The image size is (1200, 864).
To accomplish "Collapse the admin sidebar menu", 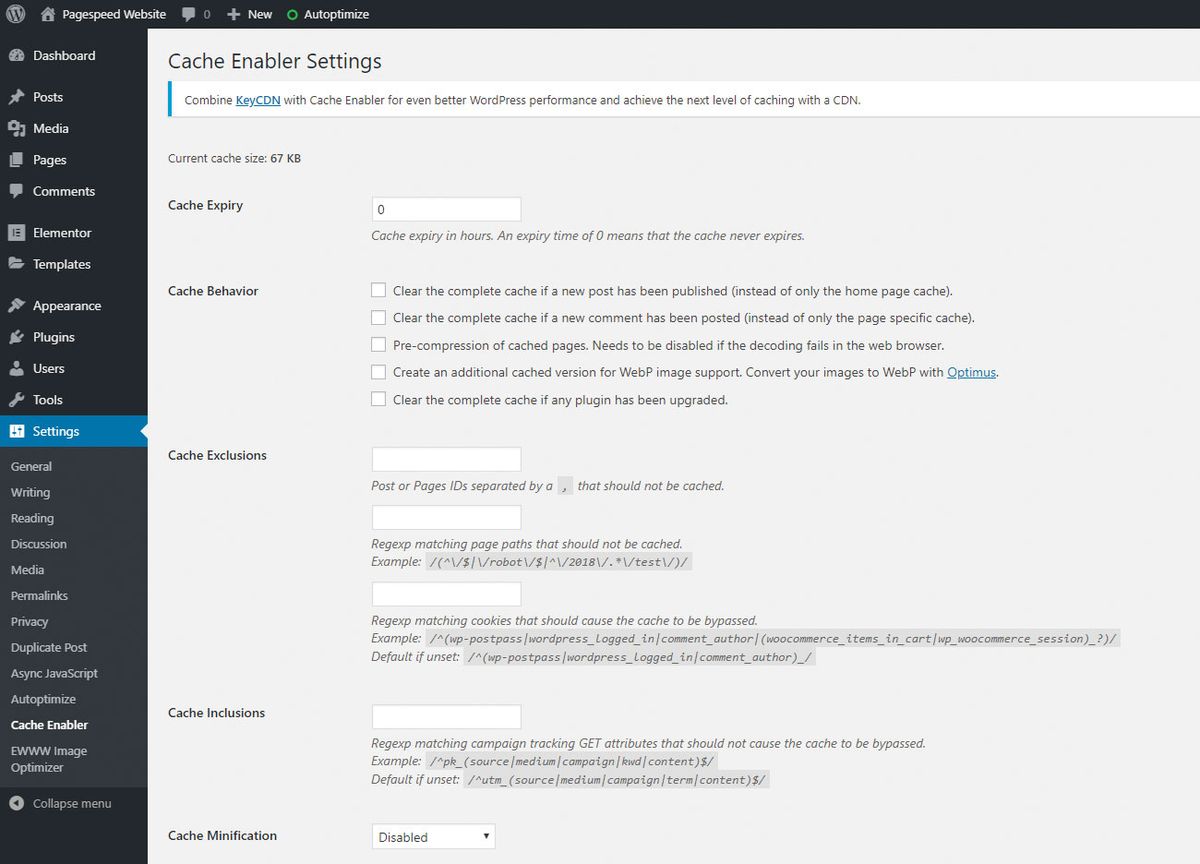I will point(60,803).
